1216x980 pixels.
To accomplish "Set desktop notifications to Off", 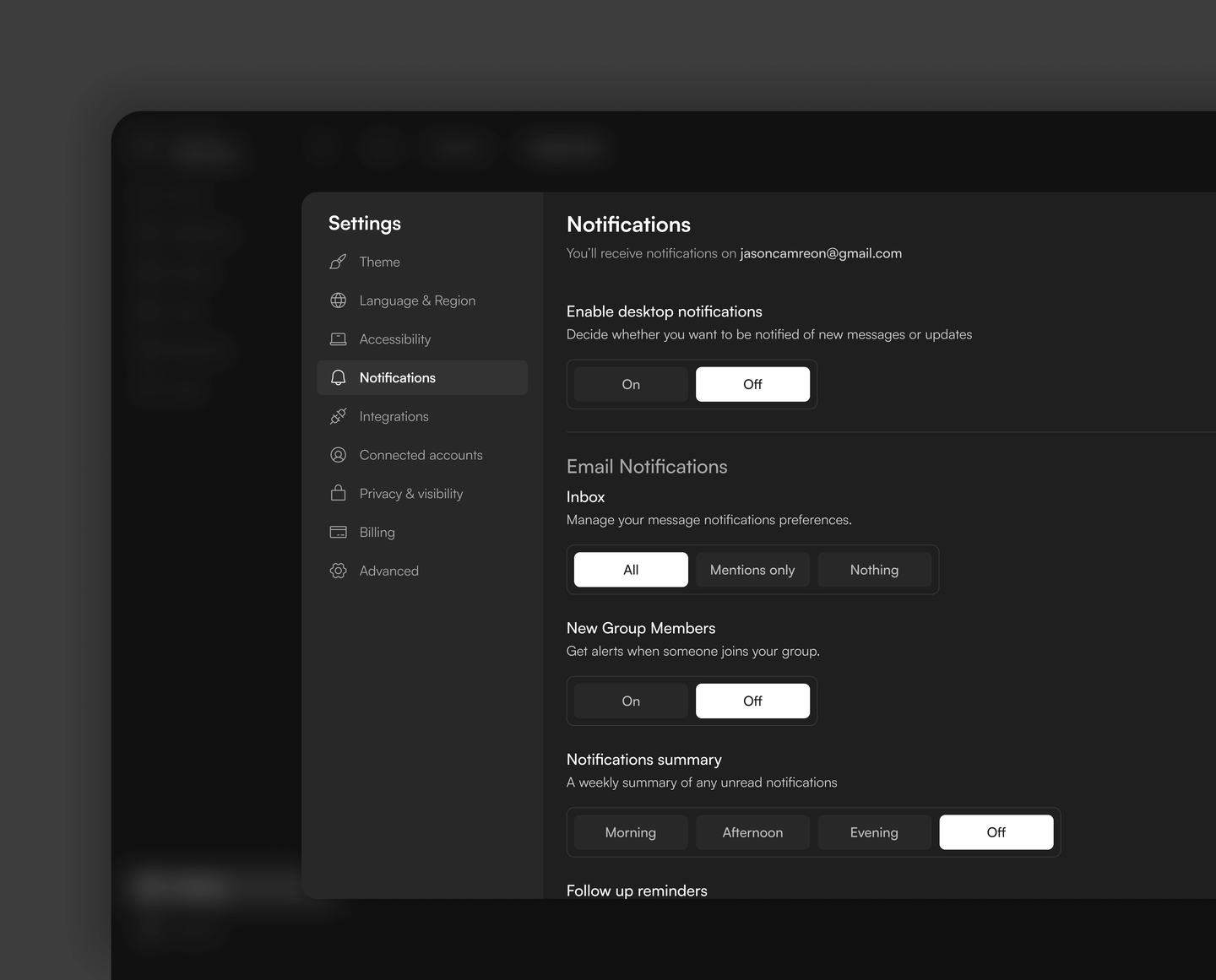I will tap(752, 384).
